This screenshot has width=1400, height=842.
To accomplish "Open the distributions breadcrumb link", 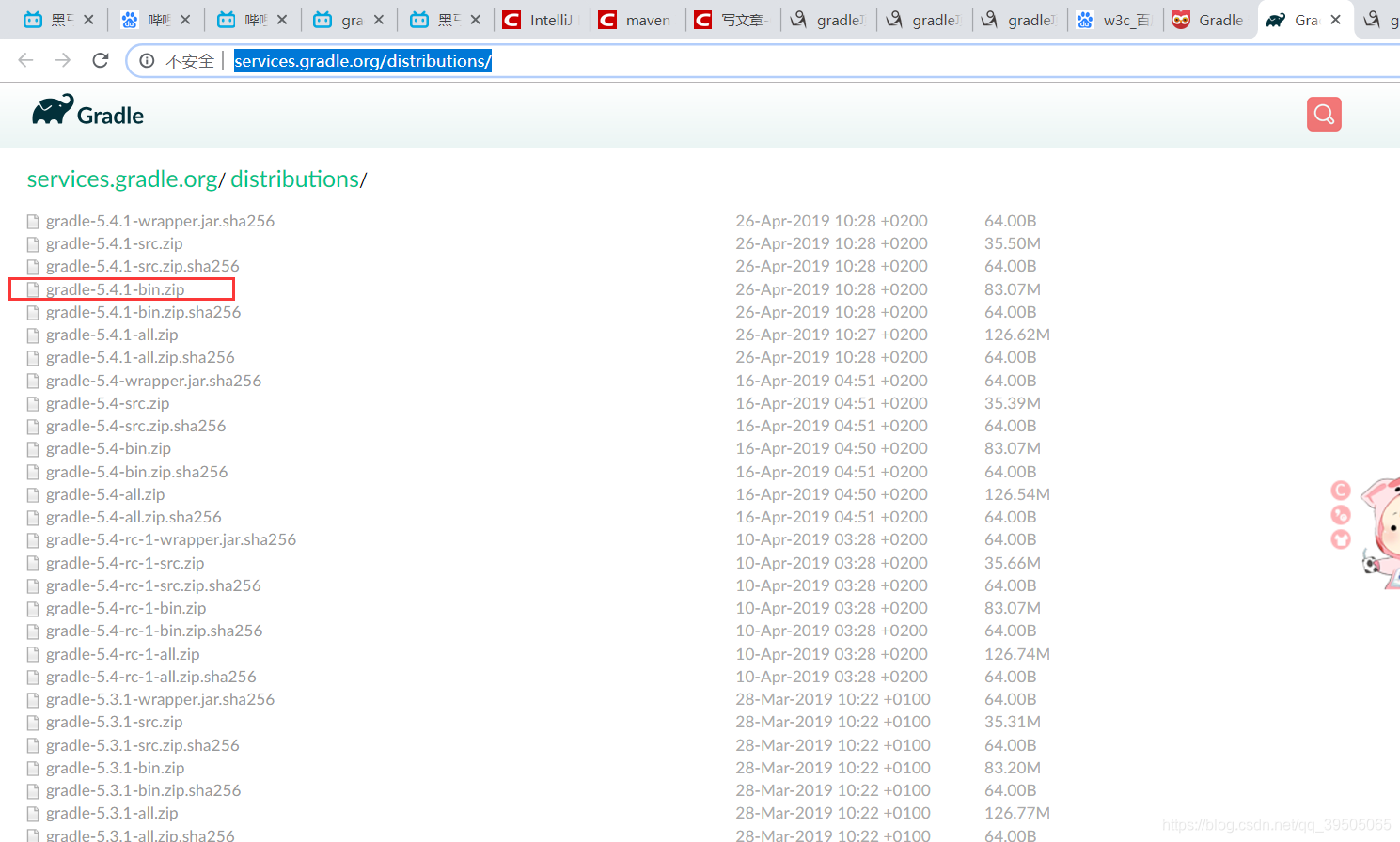I will point(295,179).
